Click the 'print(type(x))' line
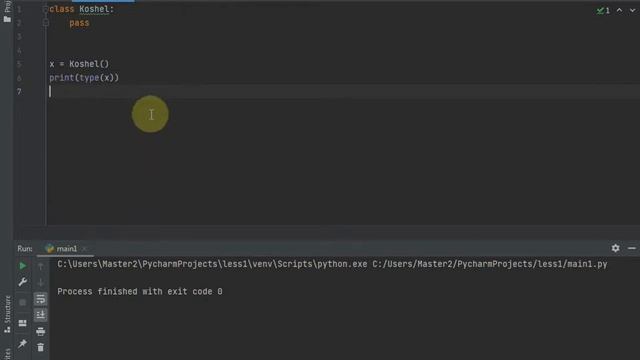 pyautogui.click(x=84, y=78)
